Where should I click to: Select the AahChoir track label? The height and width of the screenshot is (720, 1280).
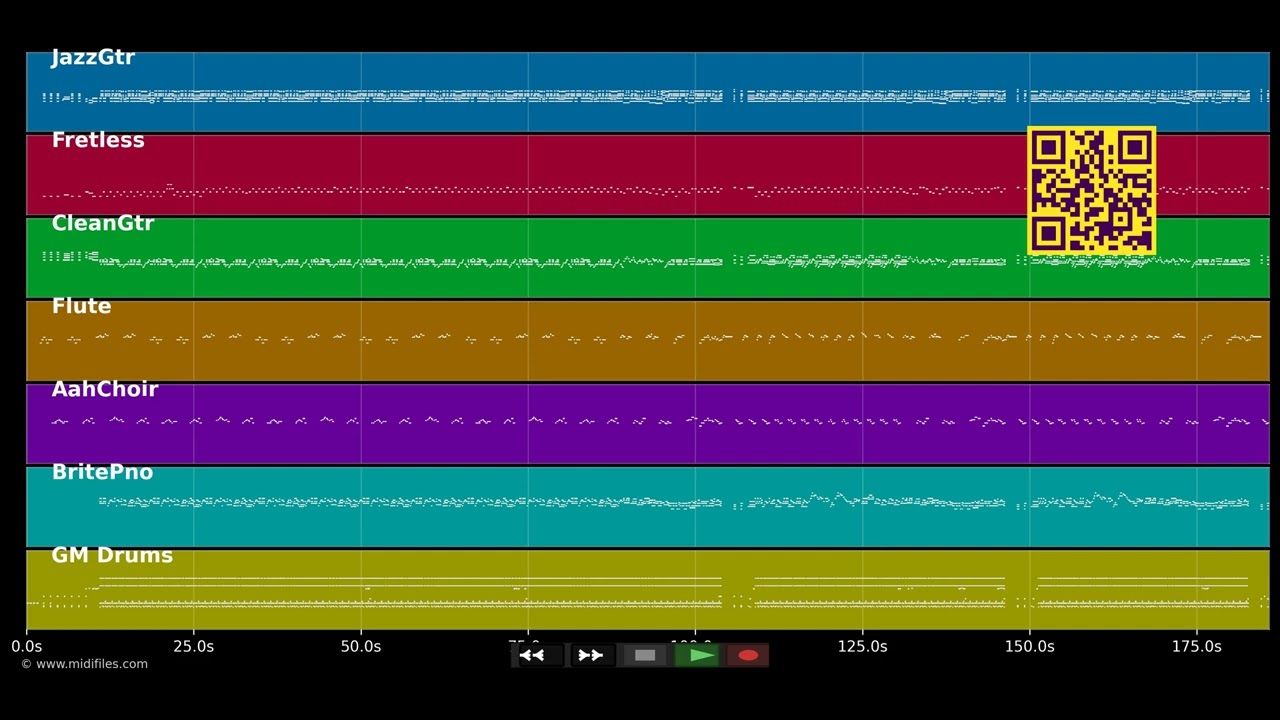click(105, 390)
